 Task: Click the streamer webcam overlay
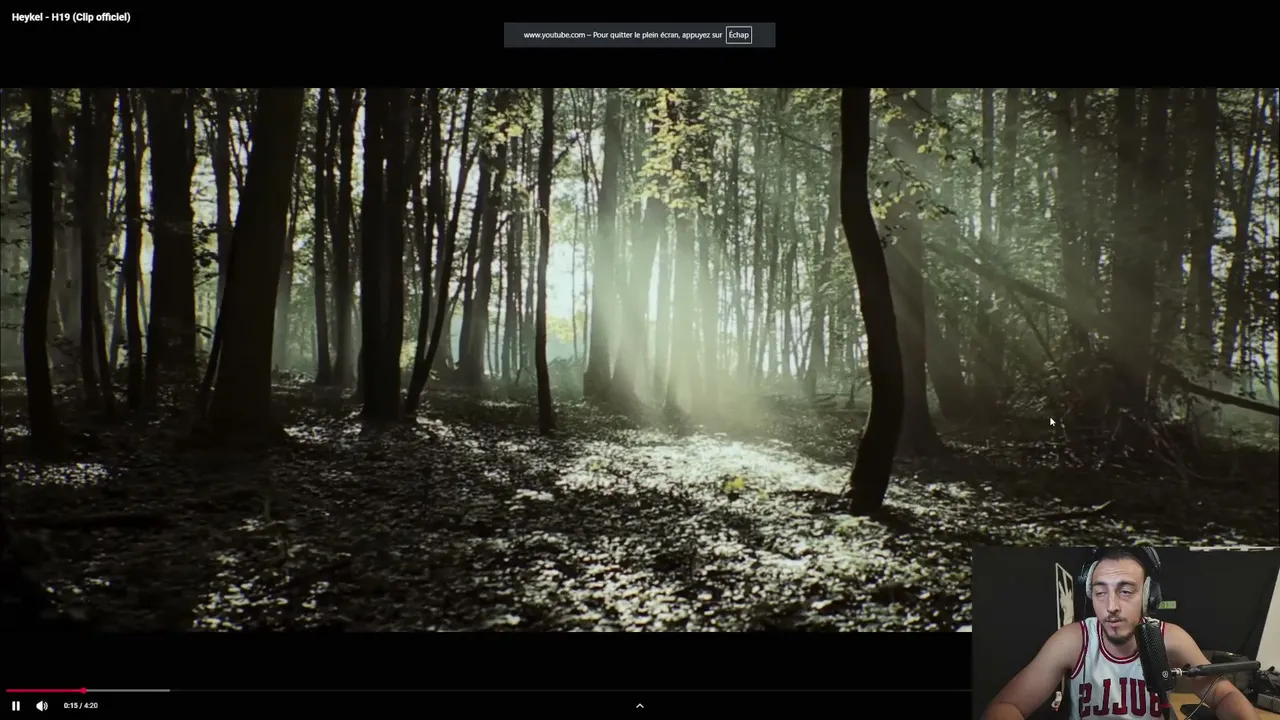pos(1126,633)
